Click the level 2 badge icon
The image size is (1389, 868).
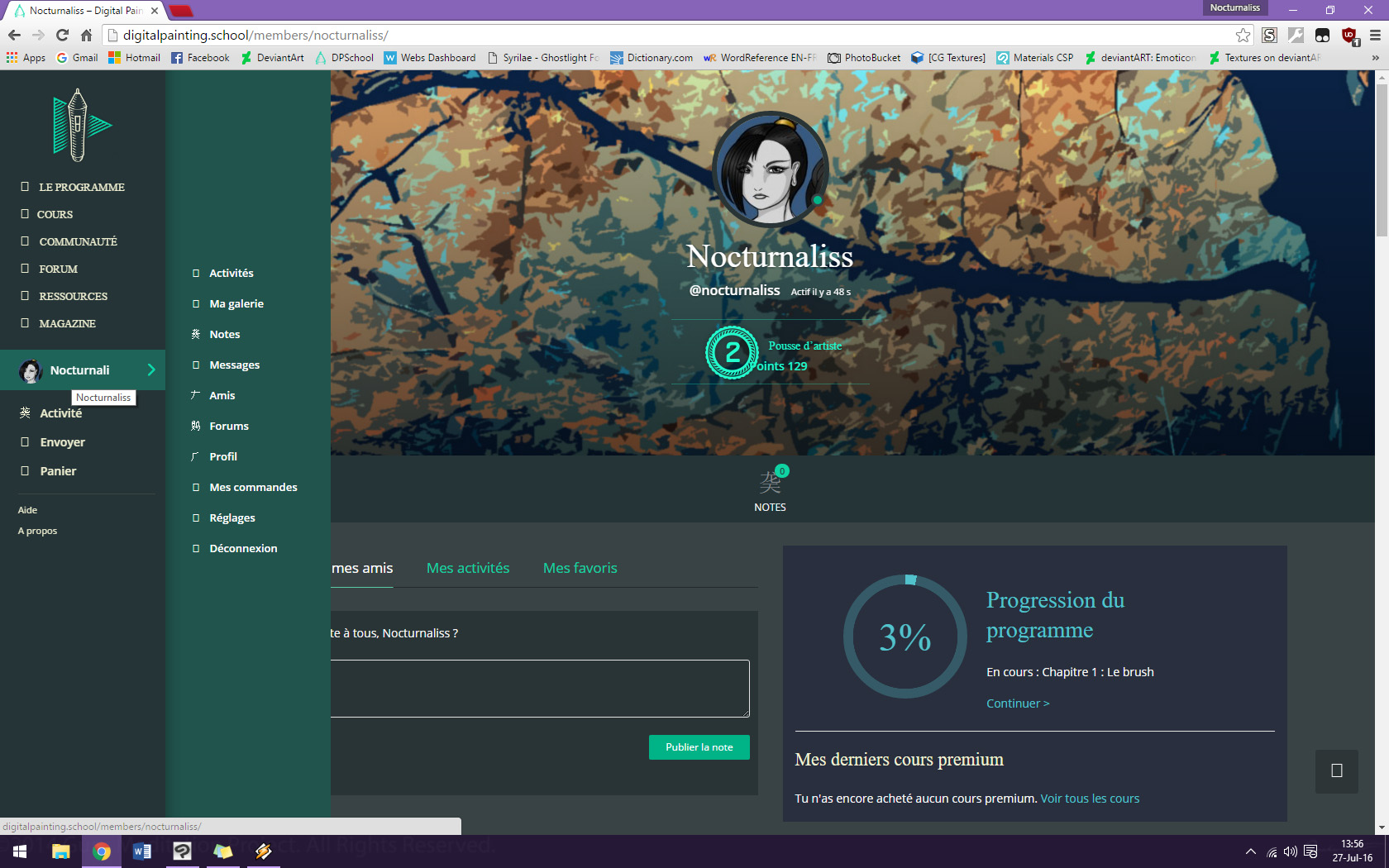coord(731,353)
